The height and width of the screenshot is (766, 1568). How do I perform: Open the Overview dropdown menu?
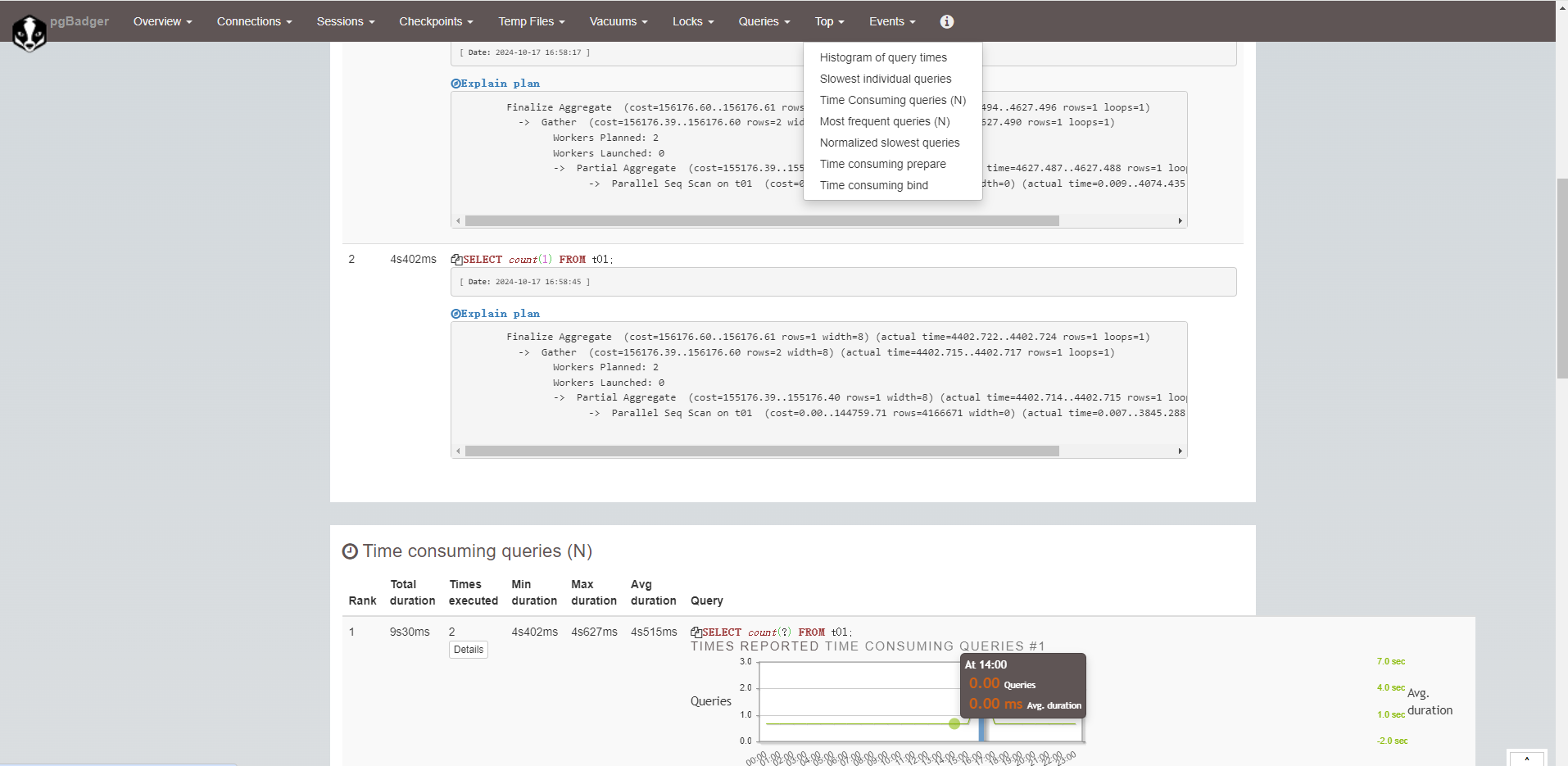pyautogui.click(x=162, y=22)
